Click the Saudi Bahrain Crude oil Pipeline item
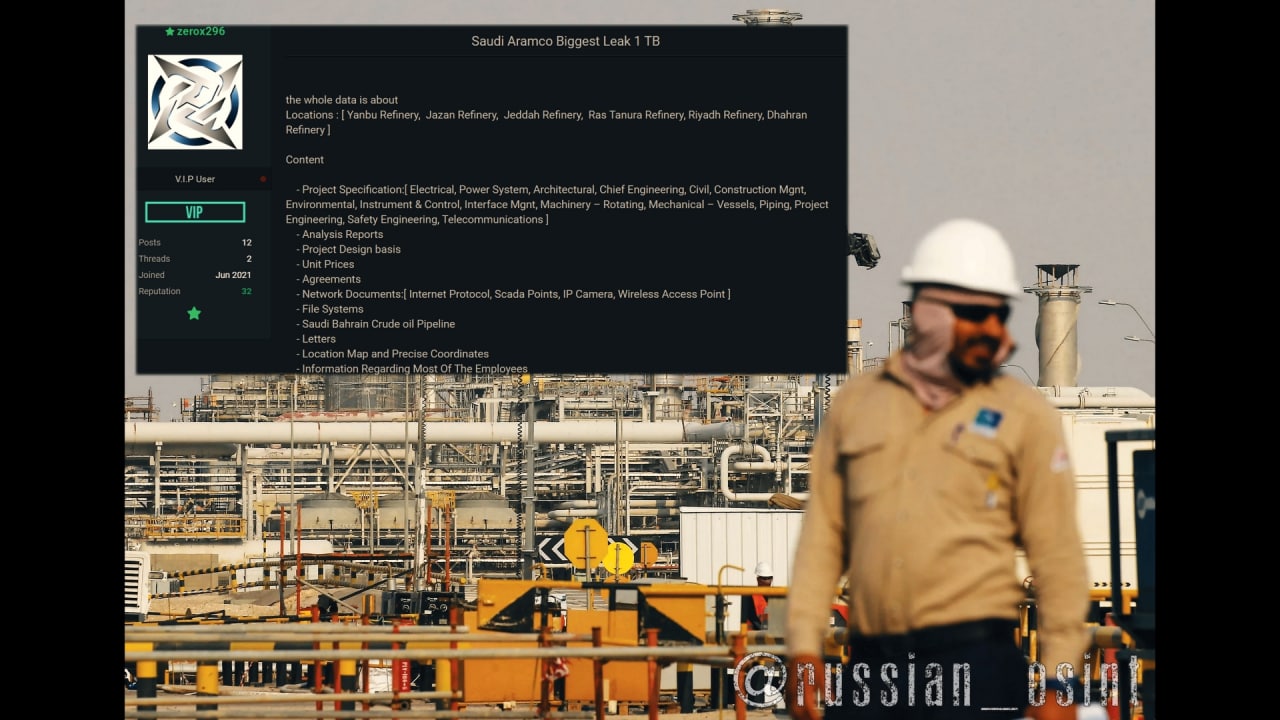This screenshot has height=720, width=1280. (378, 324)
